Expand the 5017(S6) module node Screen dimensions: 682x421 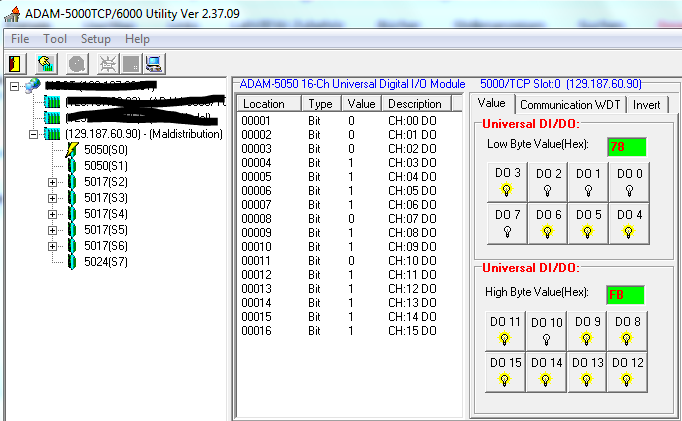click(x=53, y=246)
